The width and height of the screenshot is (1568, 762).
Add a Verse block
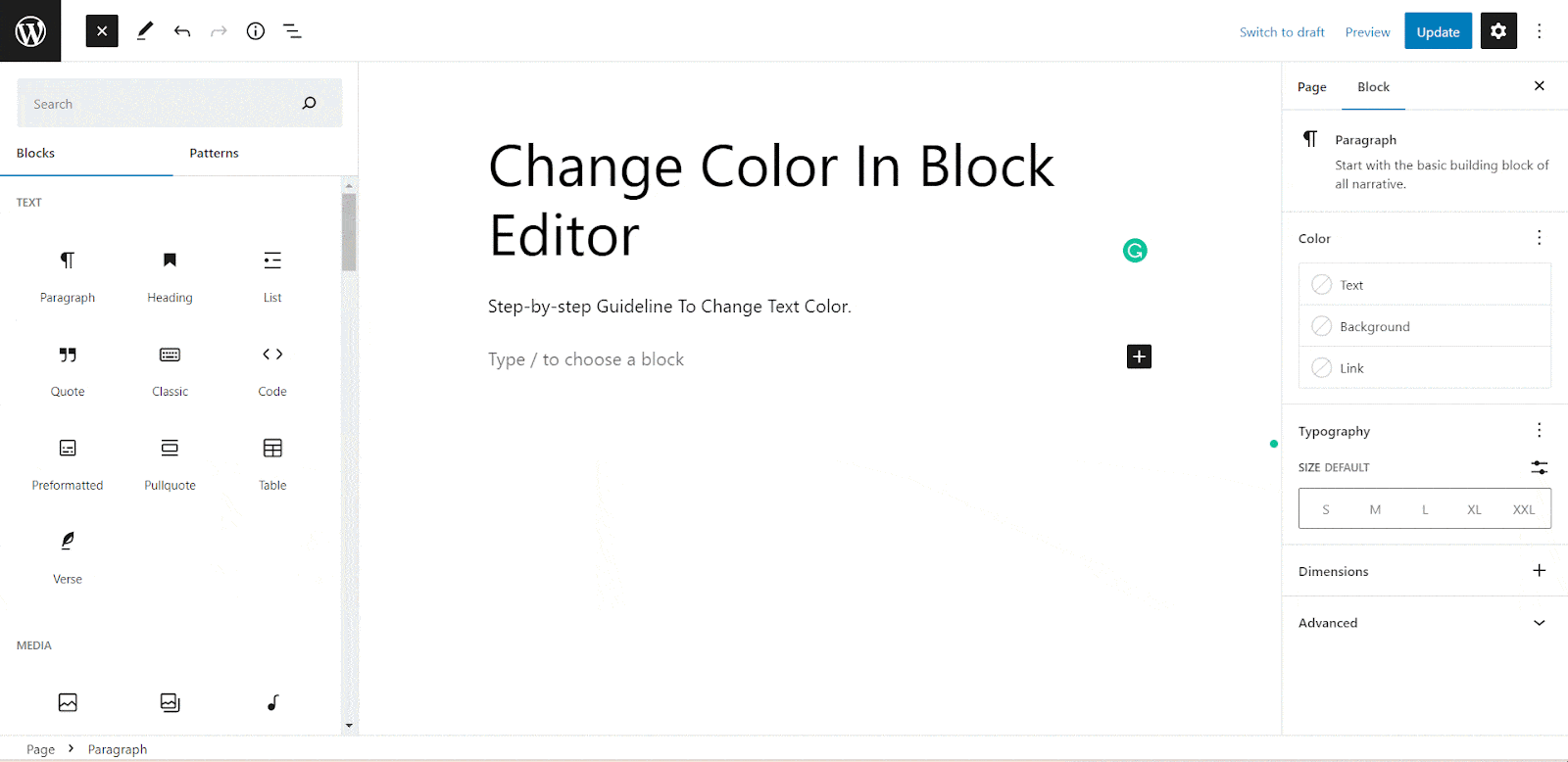tap(67, 556)
